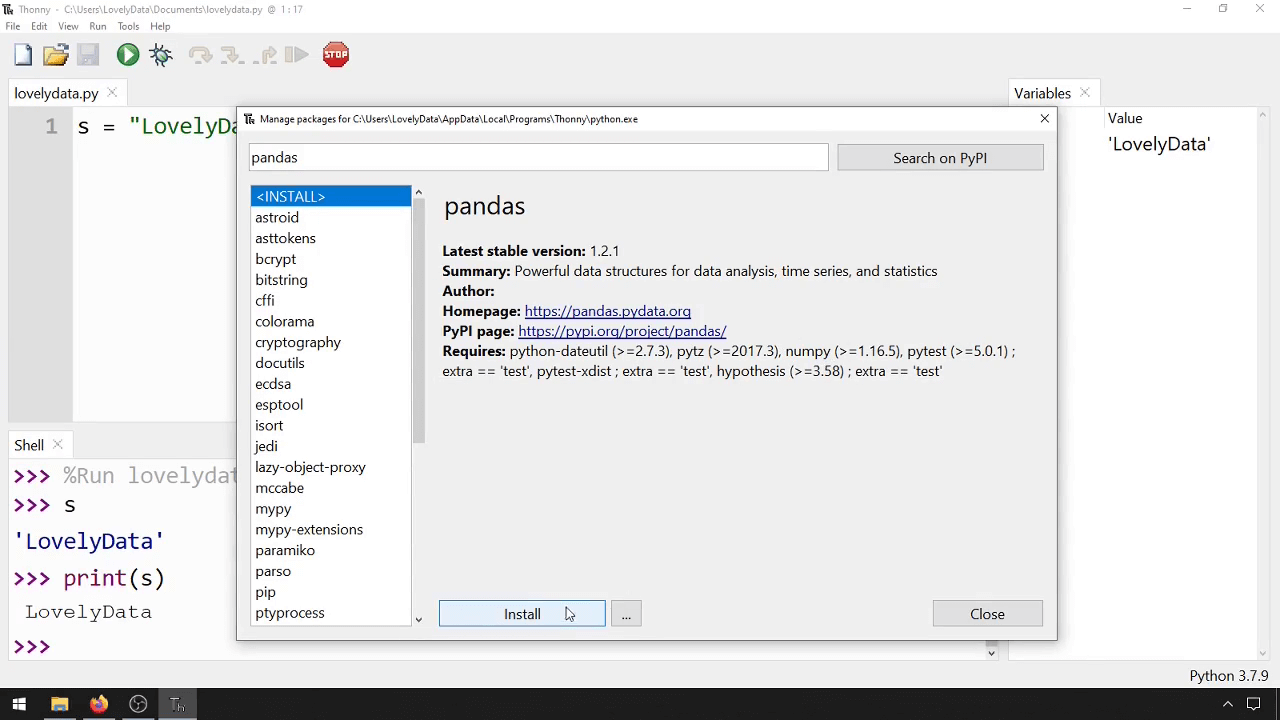Click the Thonny taskbar icon
The height and width of the screenshot is (720, 1280).
(177, 705)
